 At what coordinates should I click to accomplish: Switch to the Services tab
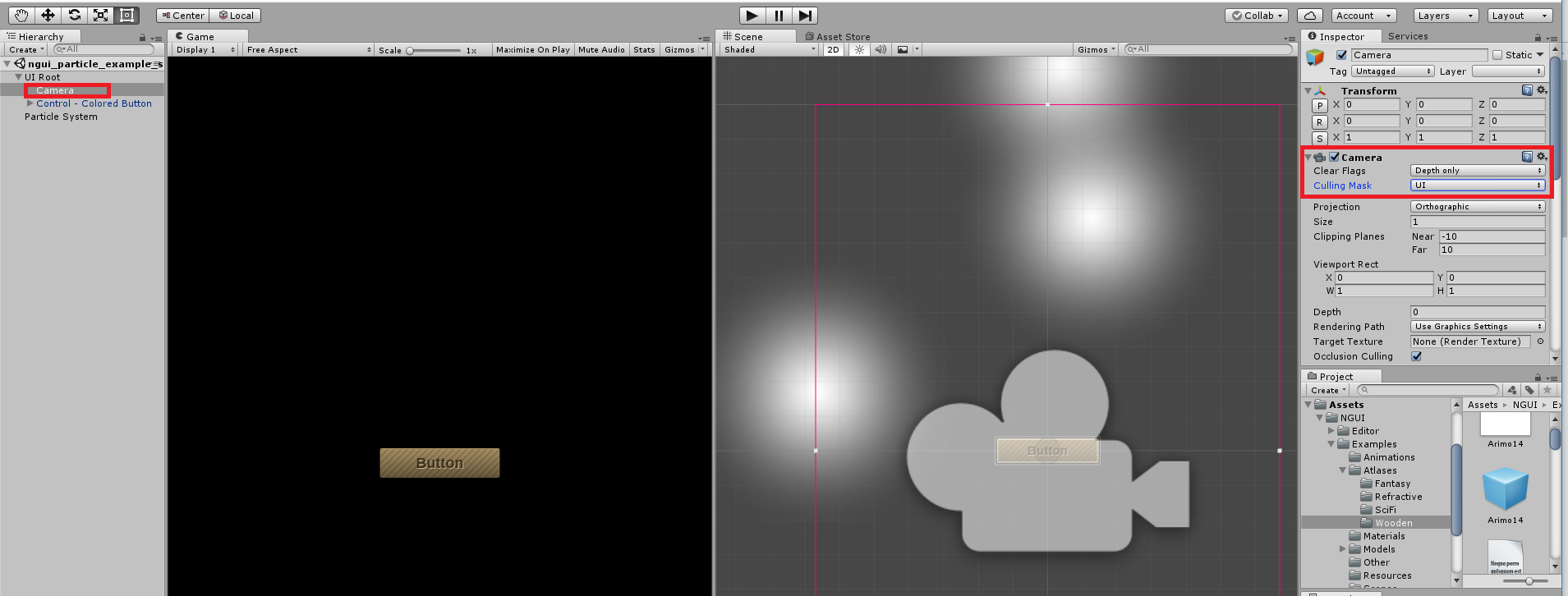[1408, 36]
